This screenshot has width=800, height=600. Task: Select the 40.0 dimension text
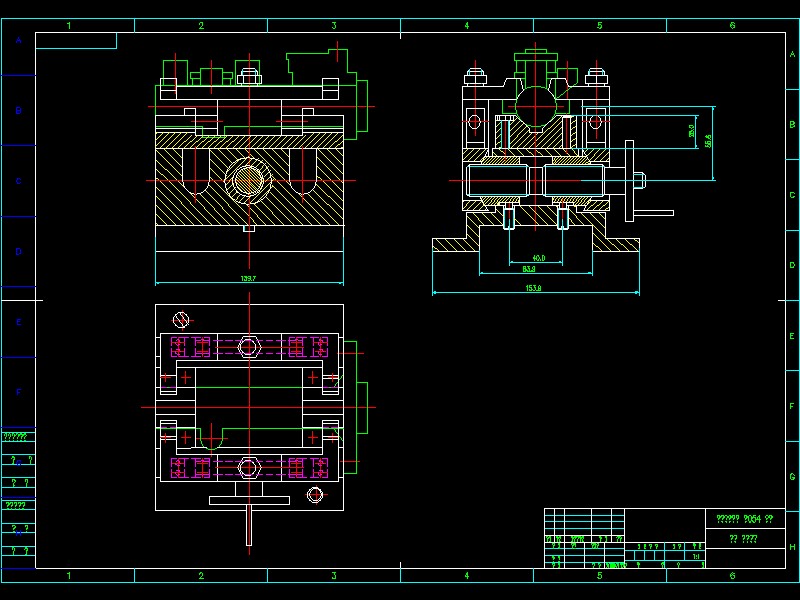click(x=539, y=258)
